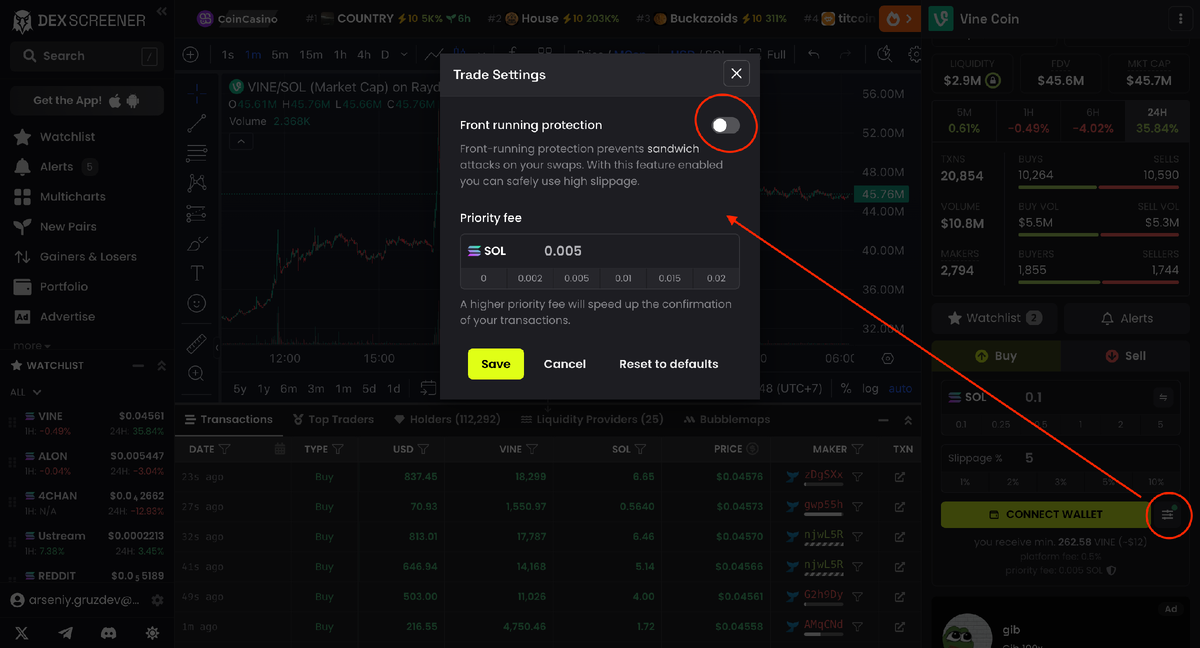
Task: Expand the 'more' sidebar menu
Action: [x=31, y=345]
